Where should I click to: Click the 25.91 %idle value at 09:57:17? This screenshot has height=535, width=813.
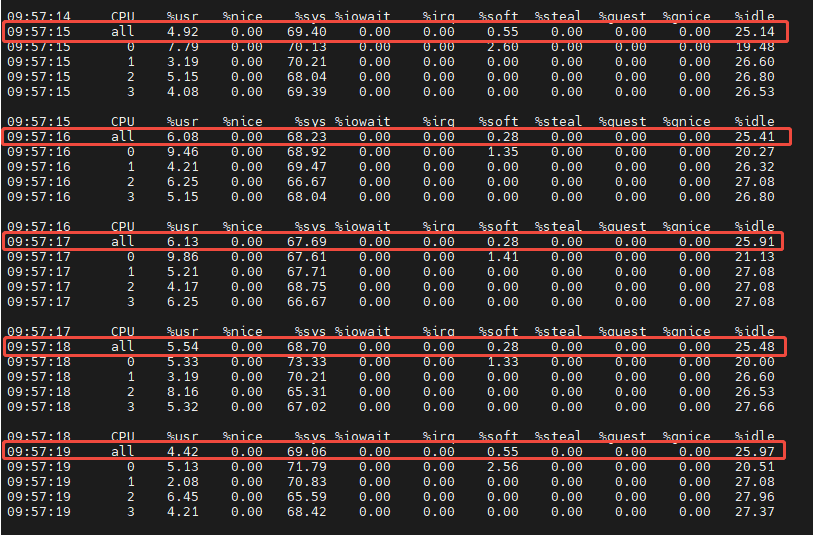(x=754, y=242)
